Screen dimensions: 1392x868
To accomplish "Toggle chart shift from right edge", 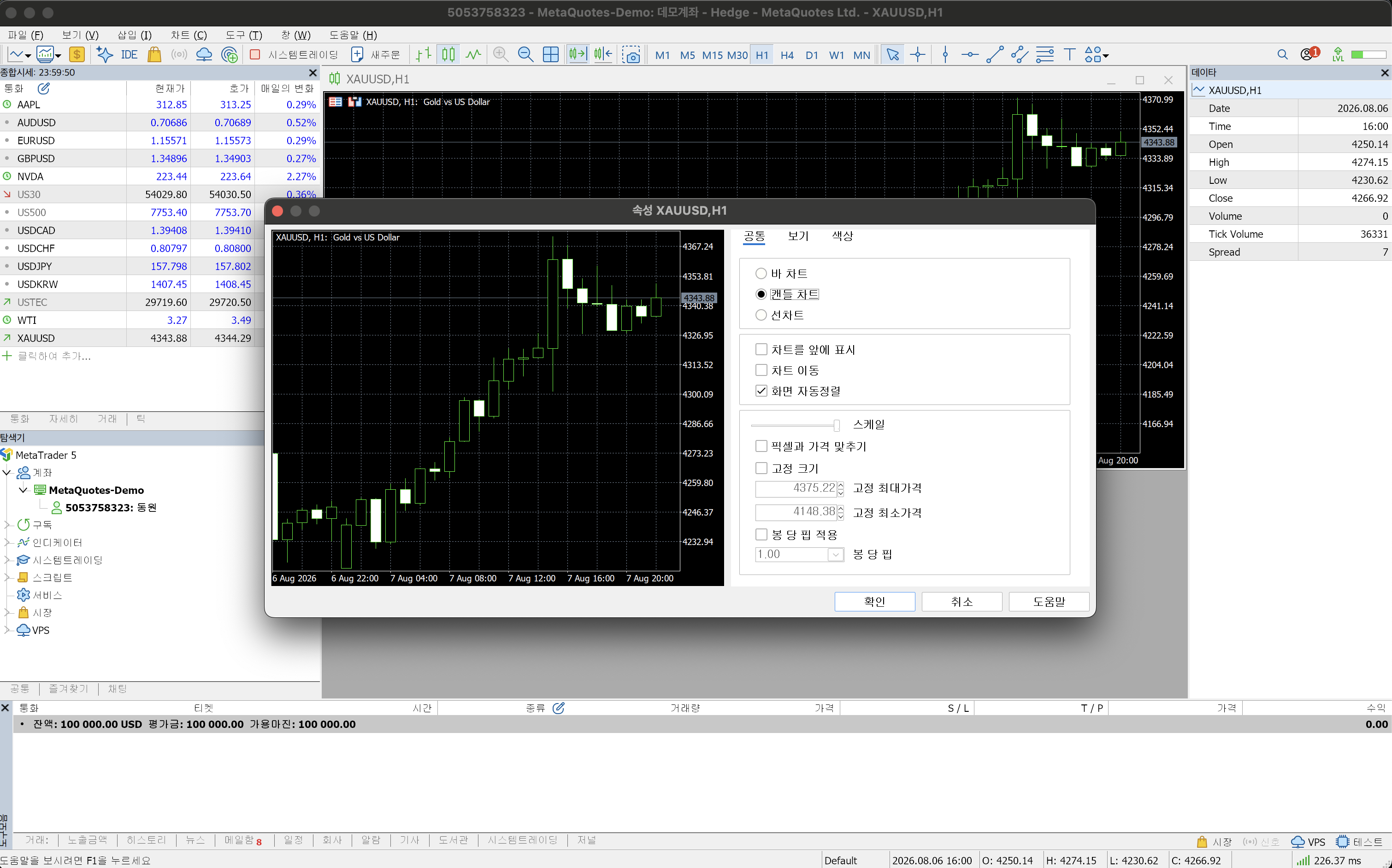I will tap(603, 54).
